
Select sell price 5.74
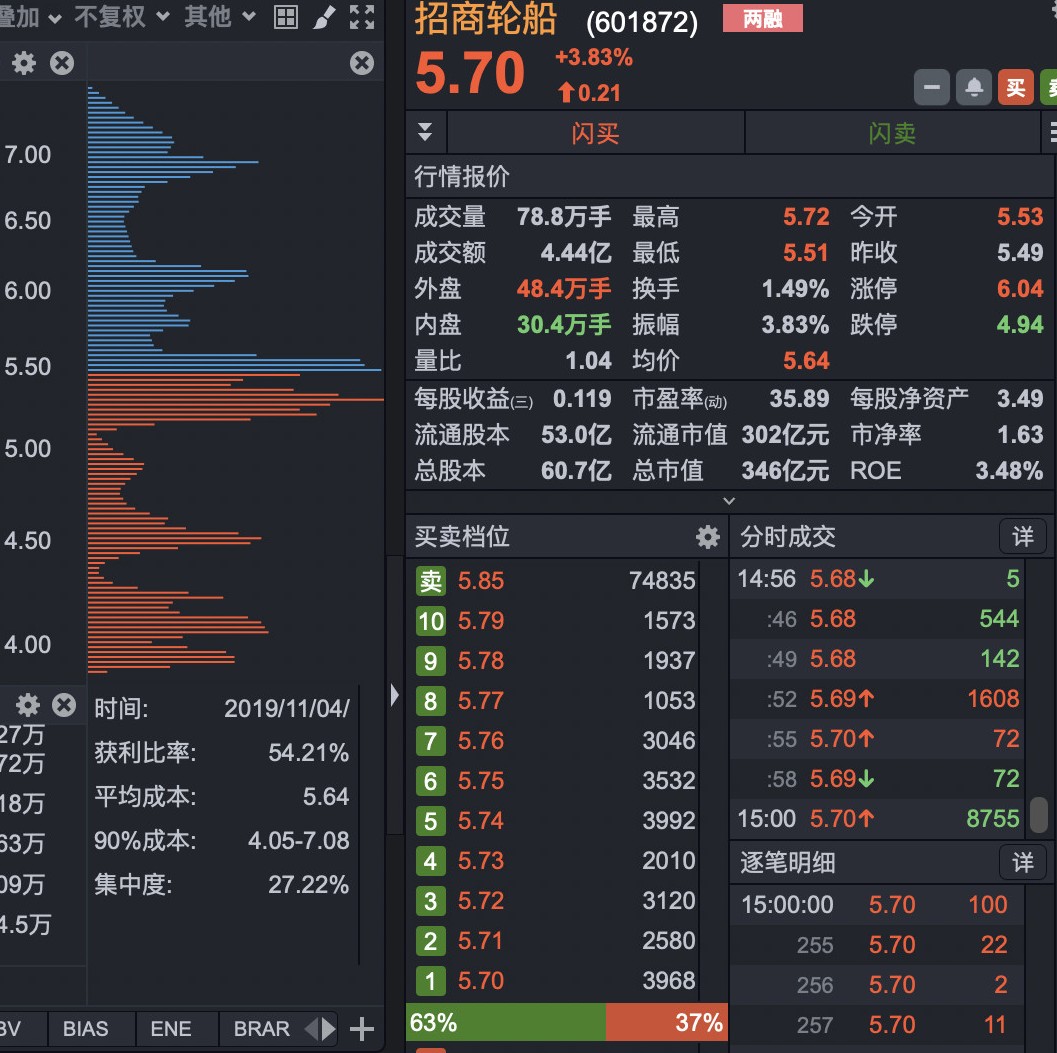coord(481,820)
